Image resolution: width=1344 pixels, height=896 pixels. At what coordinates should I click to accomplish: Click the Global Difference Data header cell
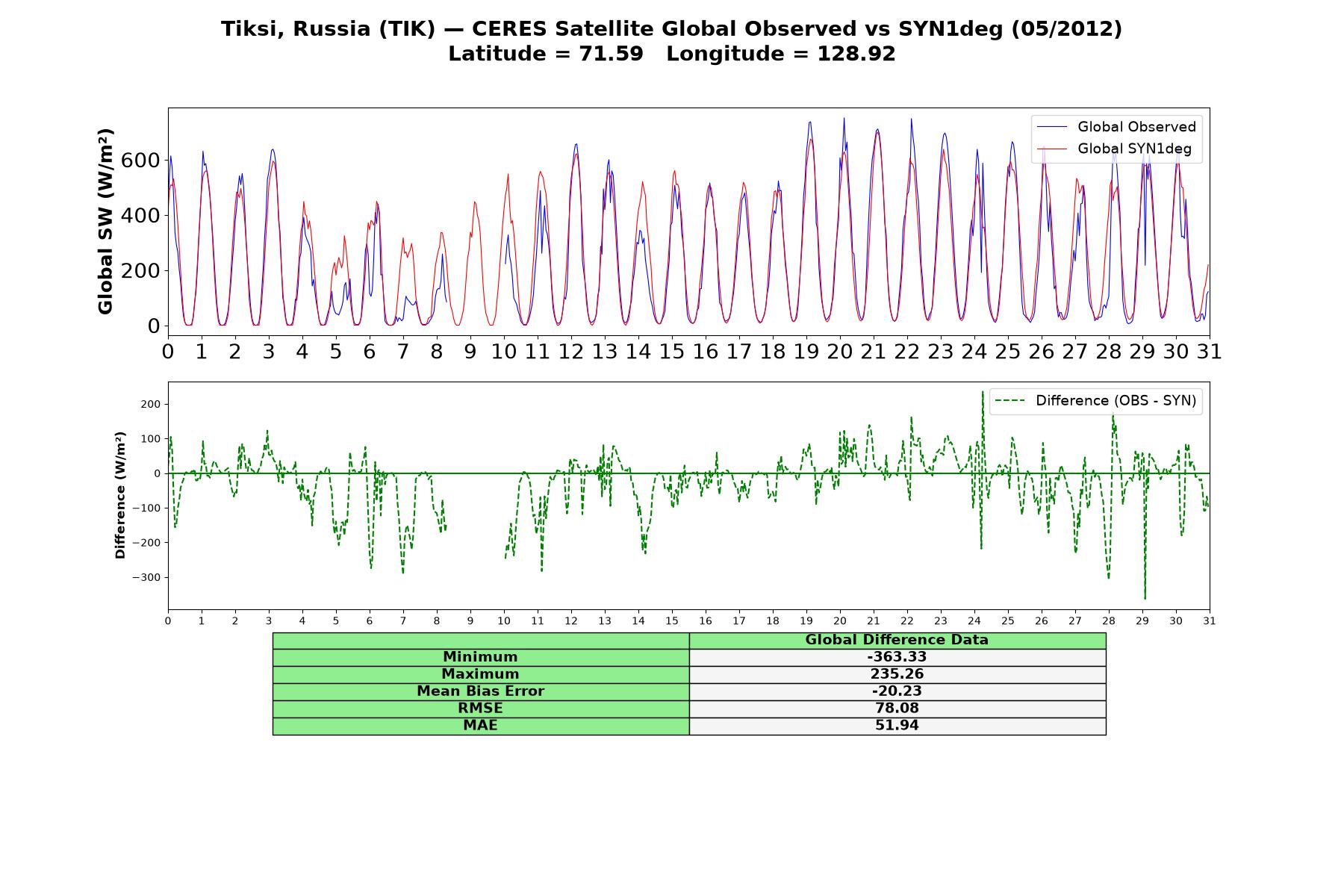pyautogui.click(x=897, y=640)
